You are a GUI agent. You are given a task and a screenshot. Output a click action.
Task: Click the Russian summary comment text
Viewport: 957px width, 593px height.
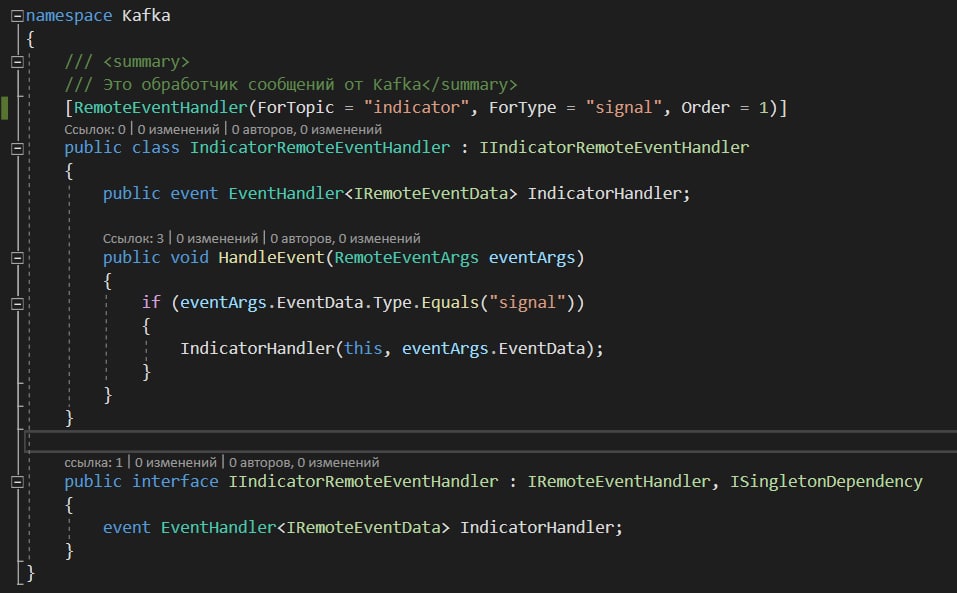point(262,84)
